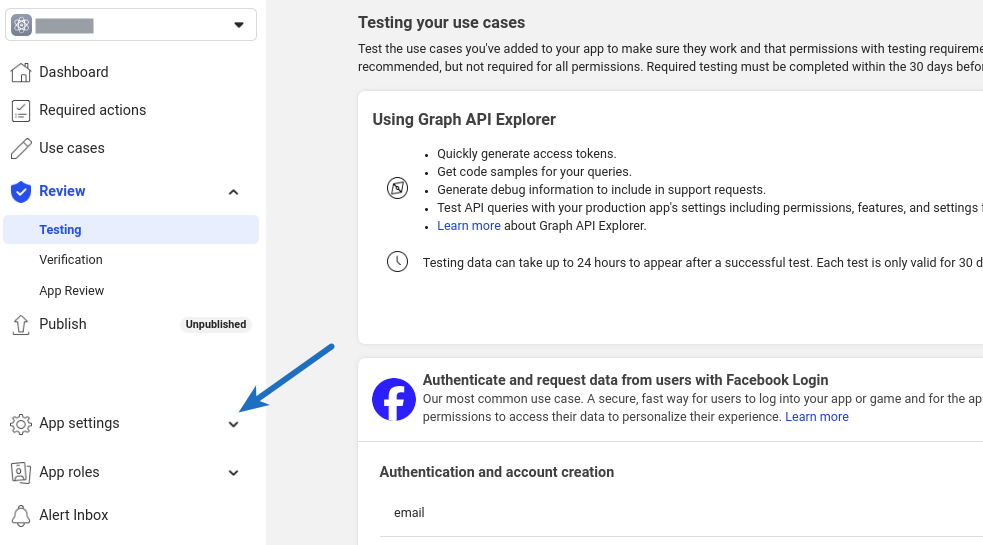Click the Facebook logo icon

point(394,399)
